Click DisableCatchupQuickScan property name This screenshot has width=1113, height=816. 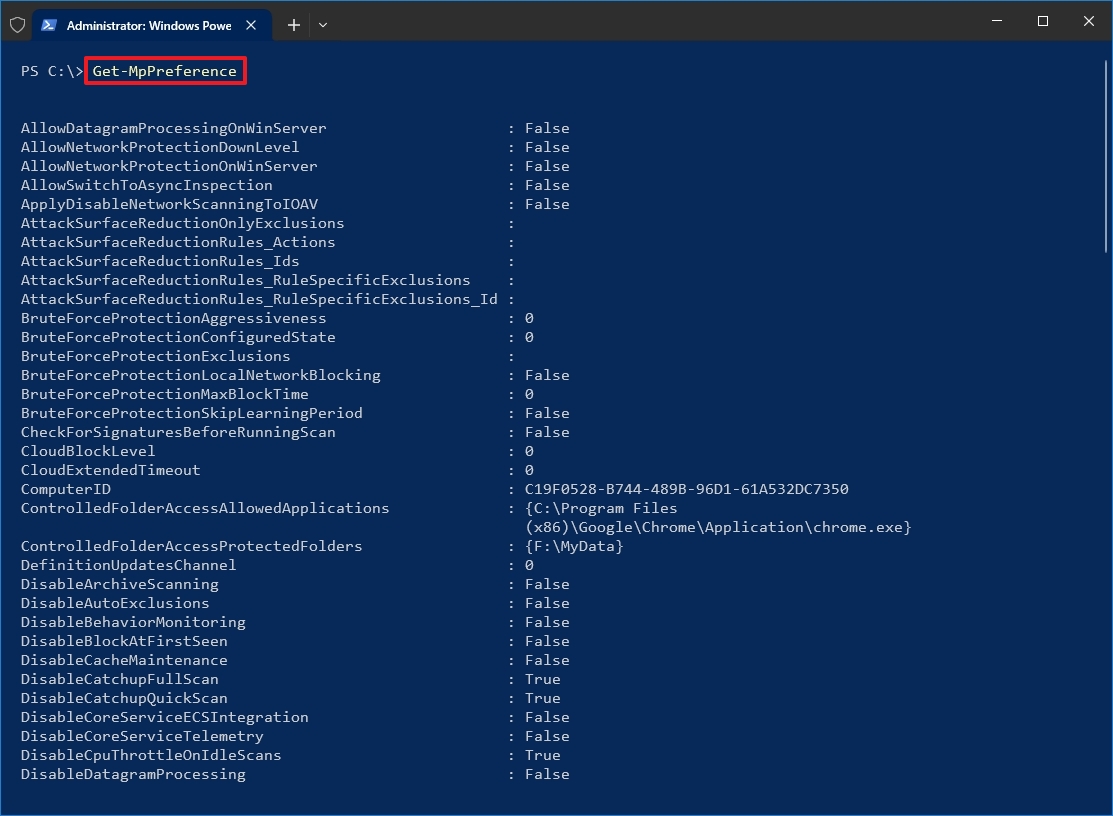click(124, 698)
